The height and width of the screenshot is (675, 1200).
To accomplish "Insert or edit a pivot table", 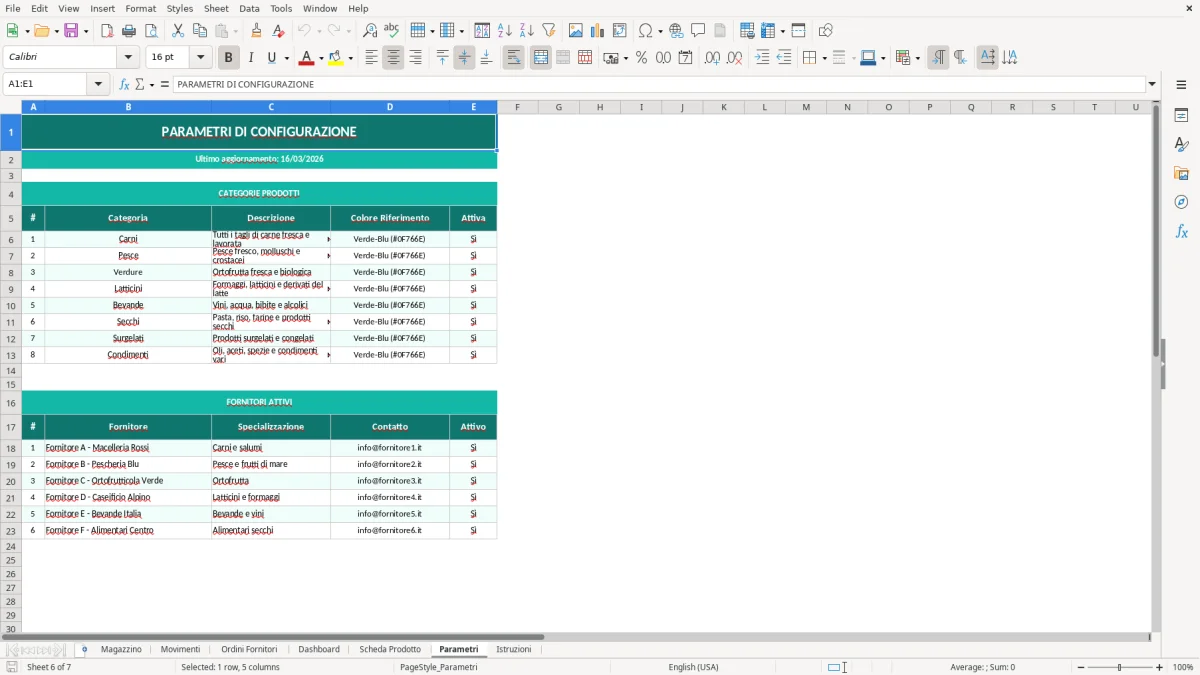I will click(x=620, y=31).
